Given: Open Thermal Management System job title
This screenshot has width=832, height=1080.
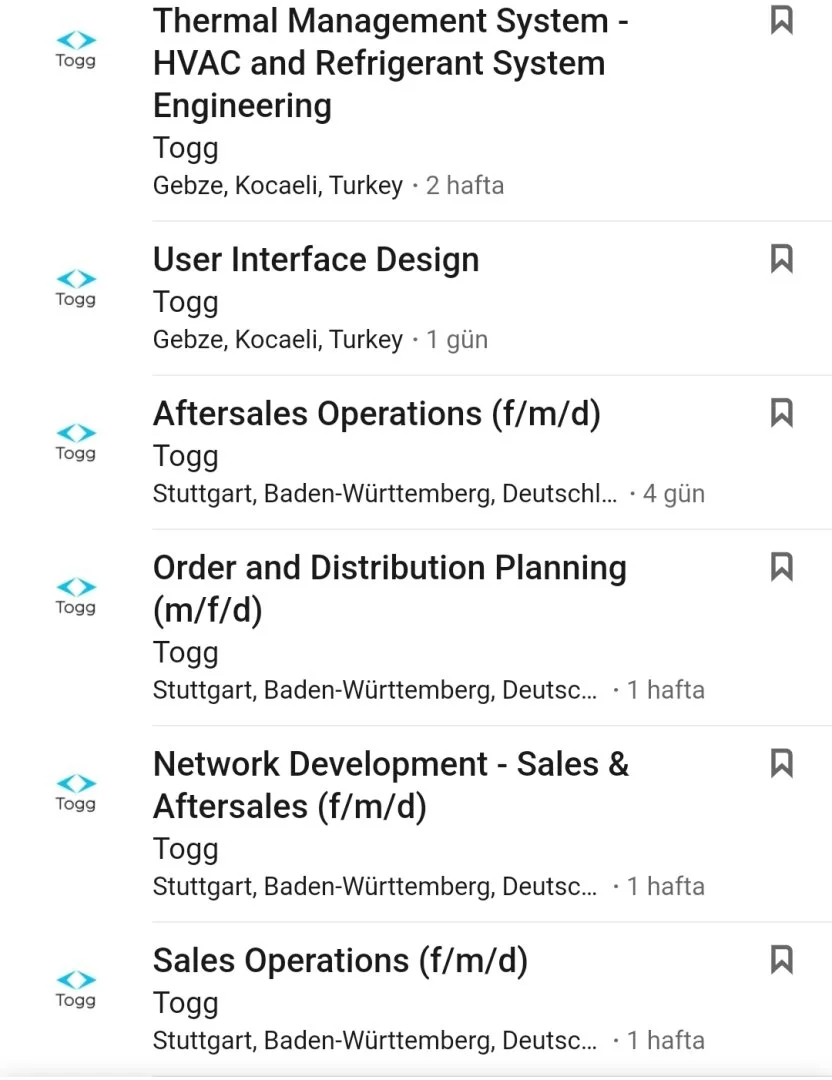Looking at the screenshot, I should (390, 62).
